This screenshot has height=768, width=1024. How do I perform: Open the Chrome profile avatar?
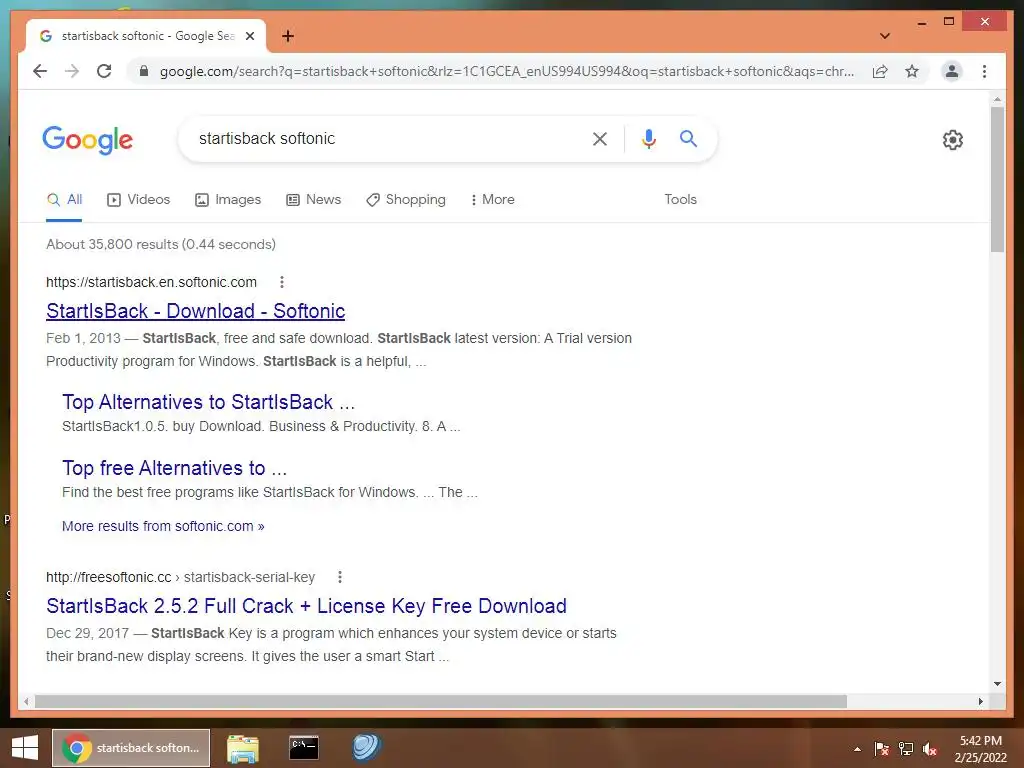(952, 71)
